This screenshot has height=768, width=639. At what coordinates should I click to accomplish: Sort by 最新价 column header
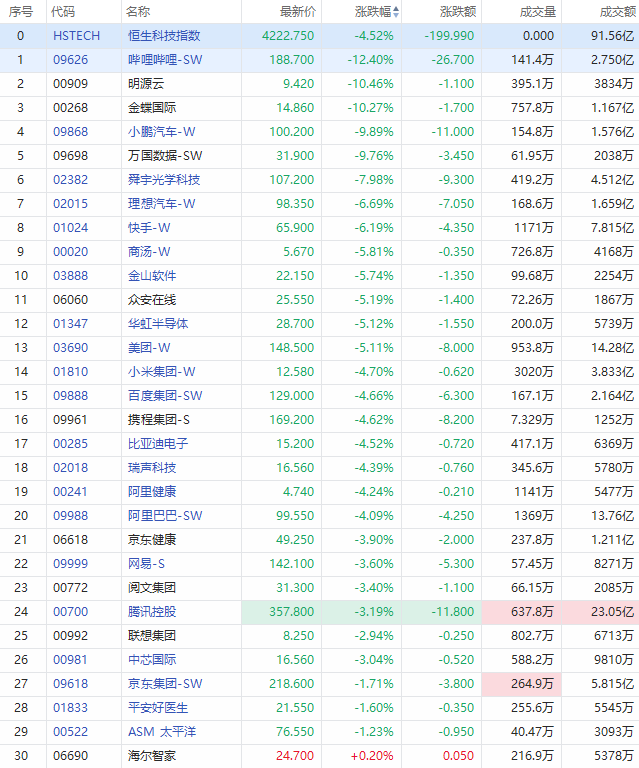point(298,12)
